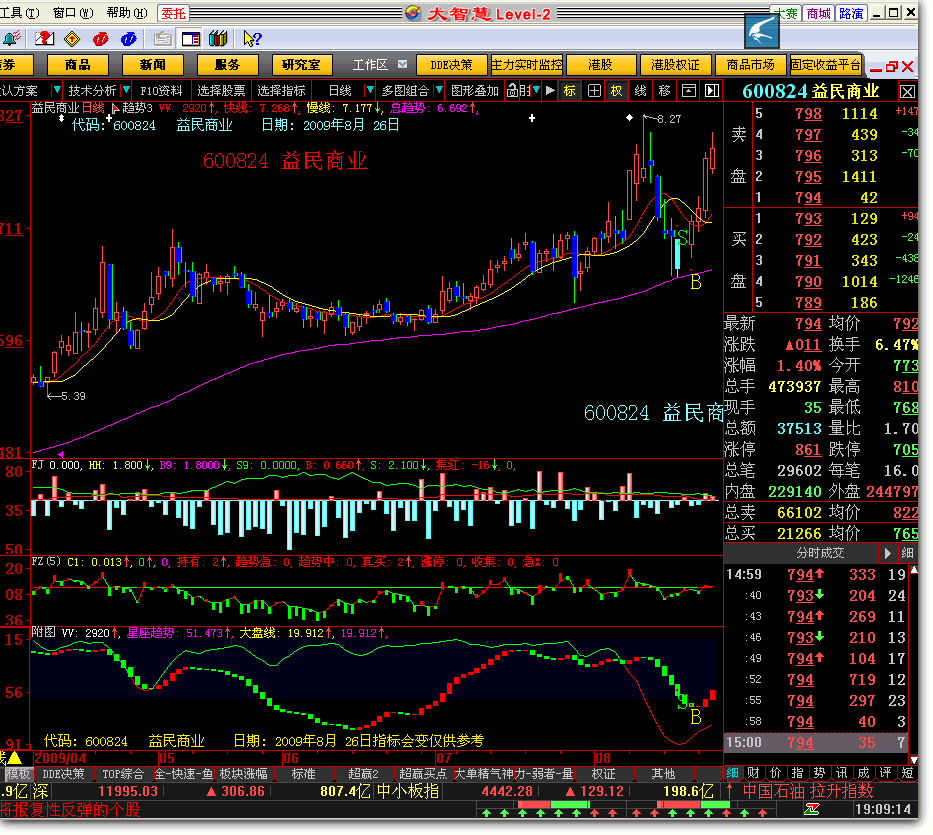Image resolution: width=933 pixels, height=835 pixels.
Task: Select the 超赢买点 indicator tab
Action: tap(423, 774)
